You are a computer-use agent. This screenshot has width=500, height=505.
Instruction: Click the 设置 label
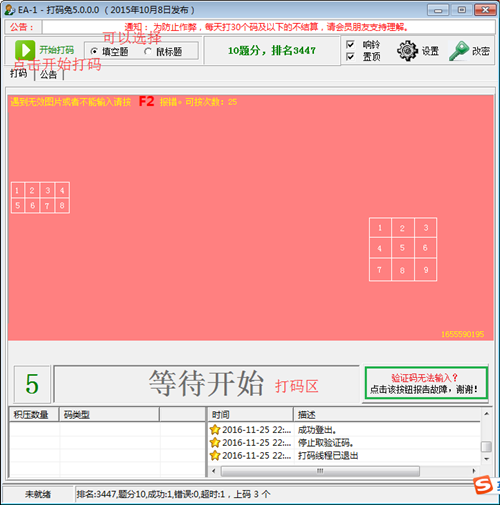[430, 51]
